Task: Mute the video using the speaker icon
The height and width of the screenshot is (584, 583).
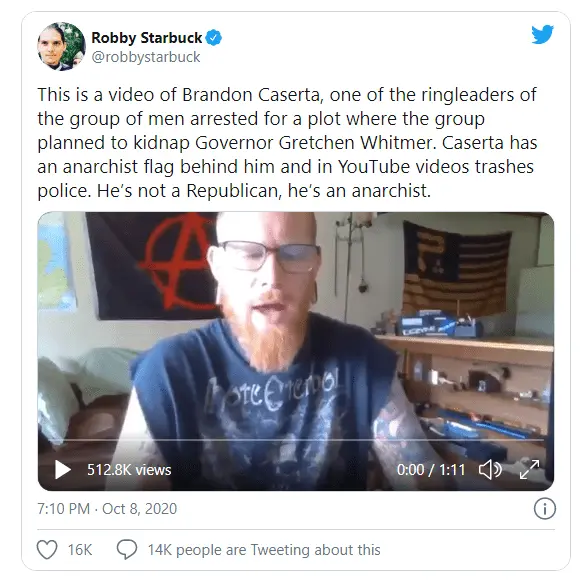Action: [x=490, y=470]
